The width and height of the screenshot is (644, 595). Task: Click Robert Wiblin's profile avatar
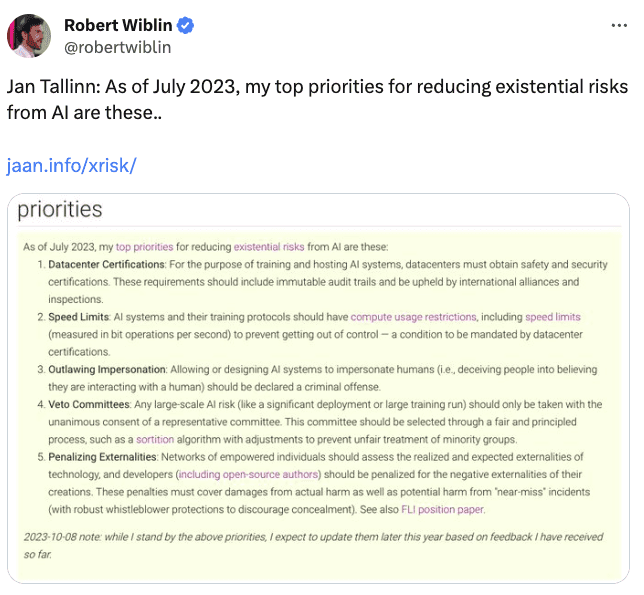[29, 36]
